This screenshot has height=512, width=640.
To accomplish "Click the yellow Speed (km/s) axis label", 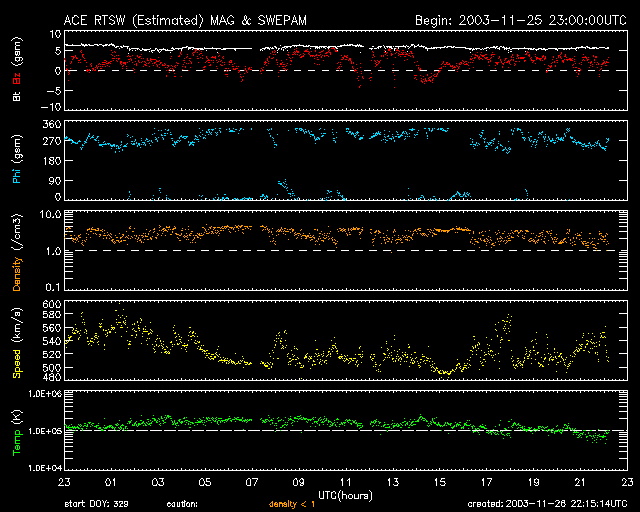I will point(17,345).
